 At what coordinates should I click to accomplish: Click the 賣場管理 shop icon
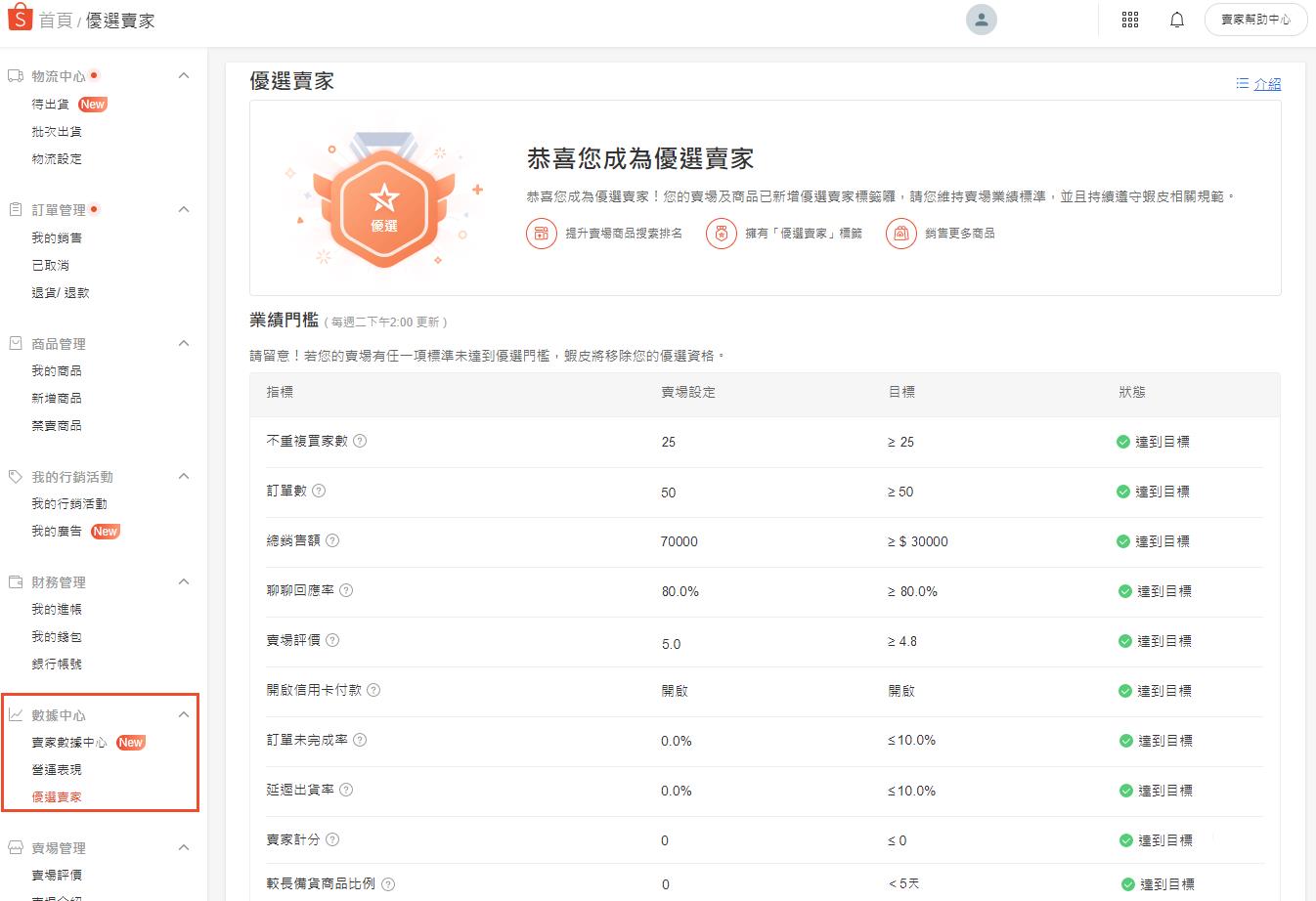pyautogui.click(x=16, y=848)
